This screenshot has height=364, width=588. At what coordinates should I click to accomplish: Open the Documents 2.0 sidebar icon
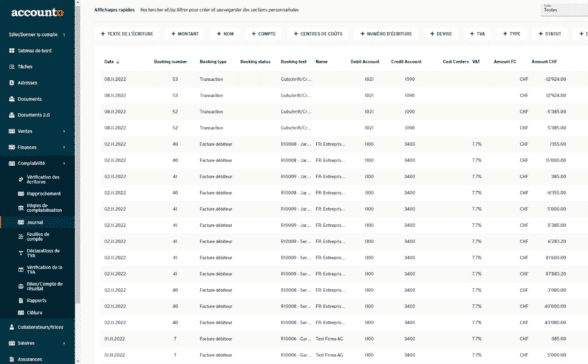12,115
